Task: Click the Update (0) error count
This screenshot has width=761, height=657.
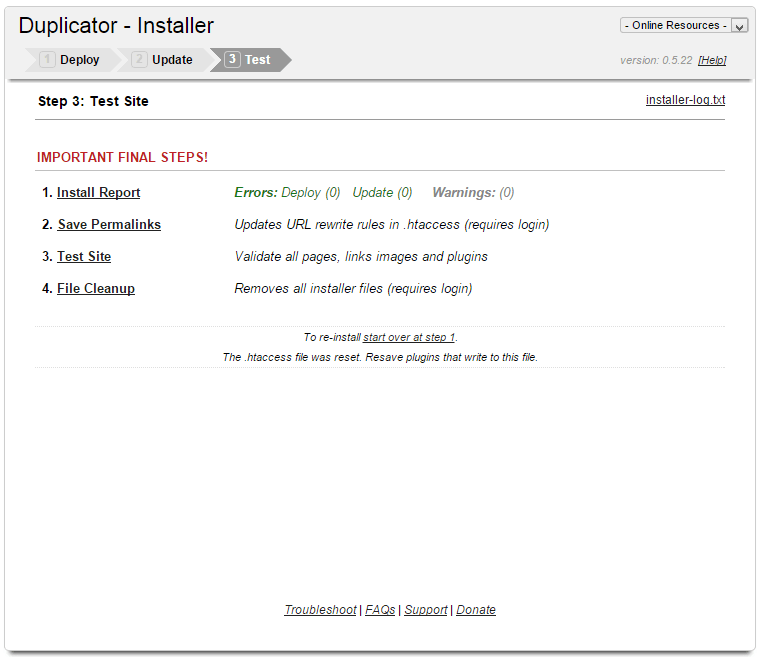Action: coord(382,193)
